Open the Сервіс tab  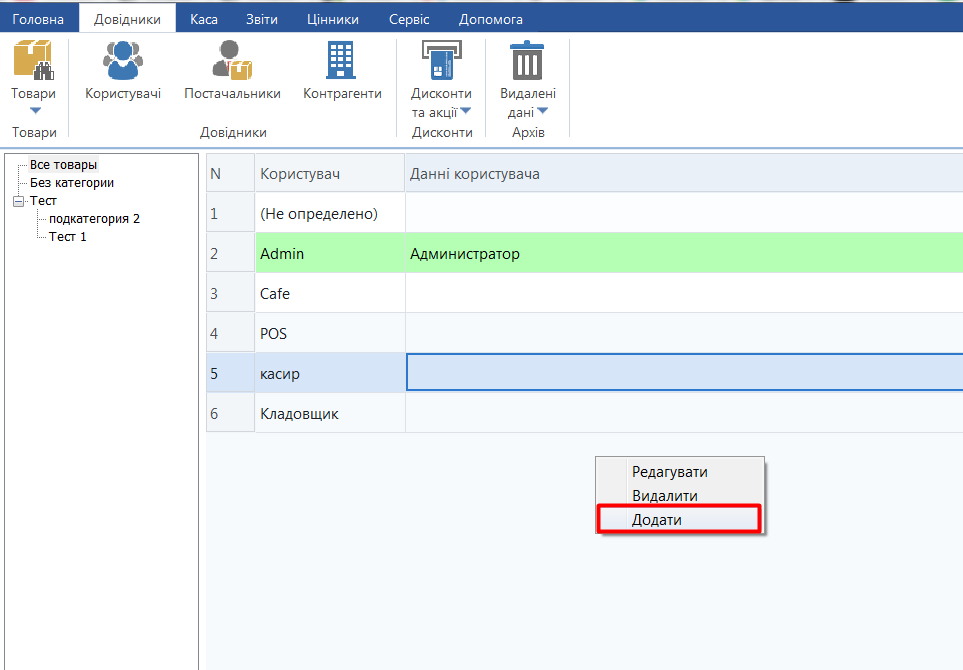click(x=409, y=19)
